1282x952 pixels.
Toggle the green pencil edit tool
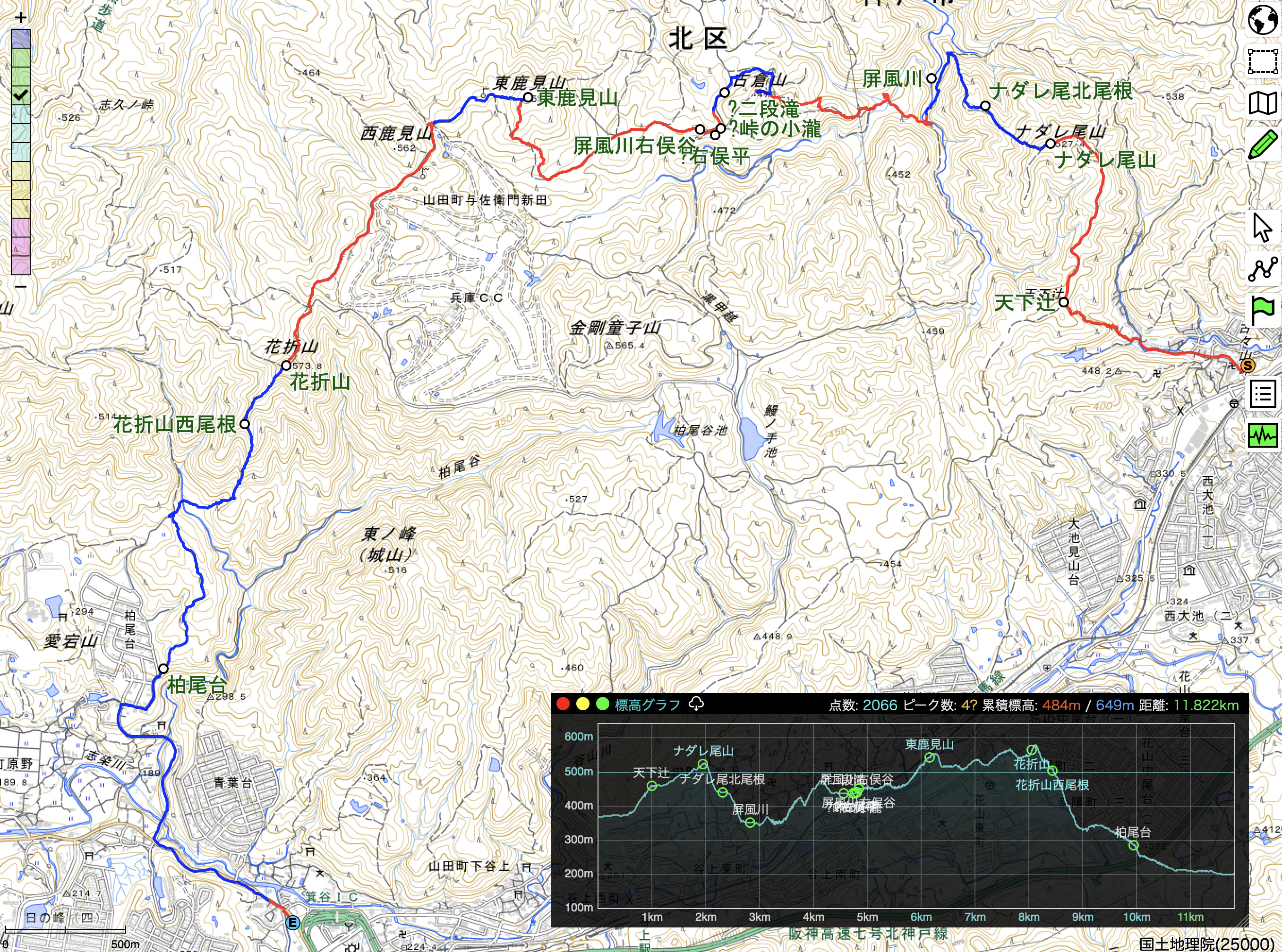[1263, 145]
